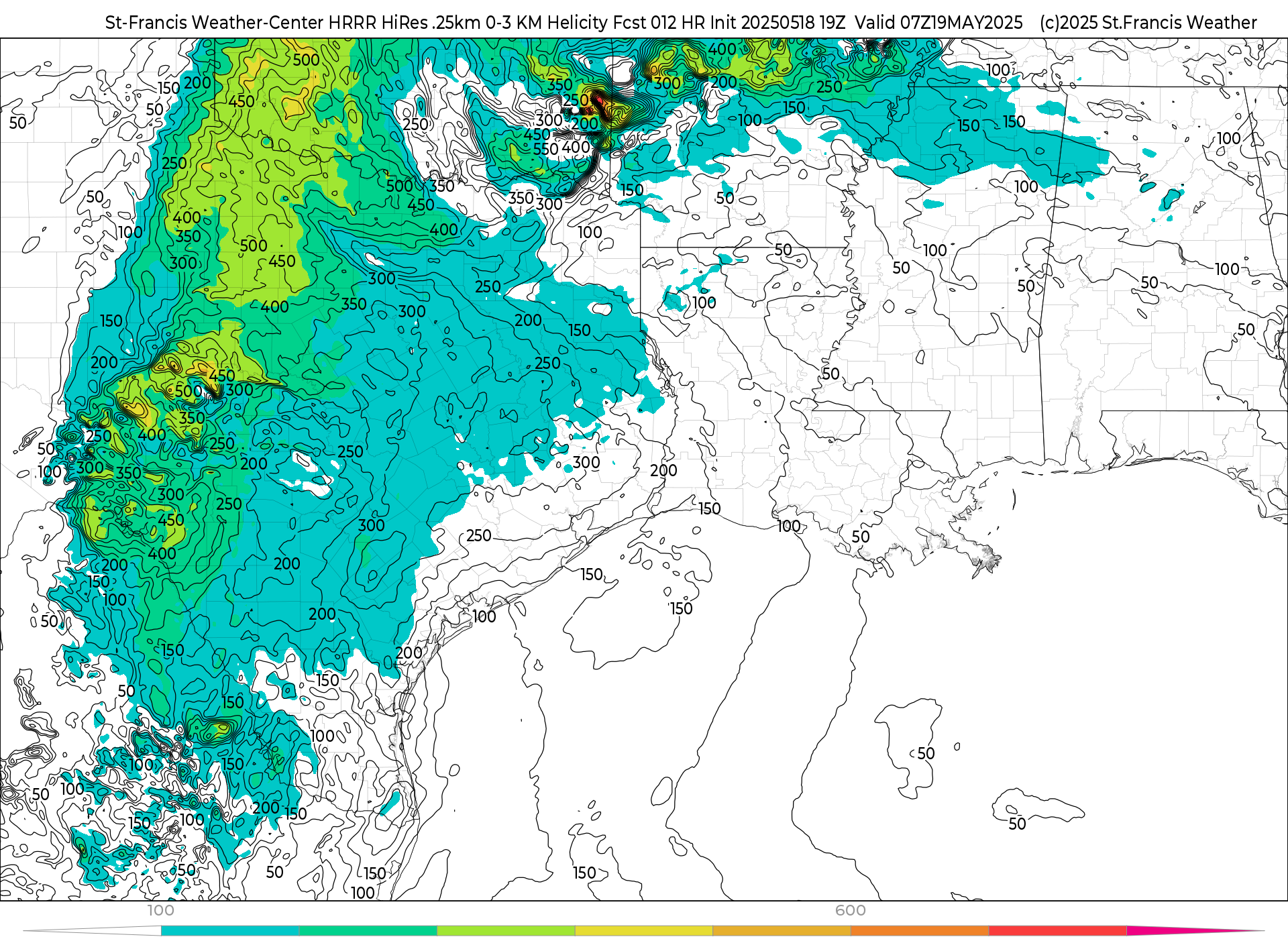Click the lime green color scale segment
The image size is (1288, 939).
pyautogui.click(x=506, y=930)
